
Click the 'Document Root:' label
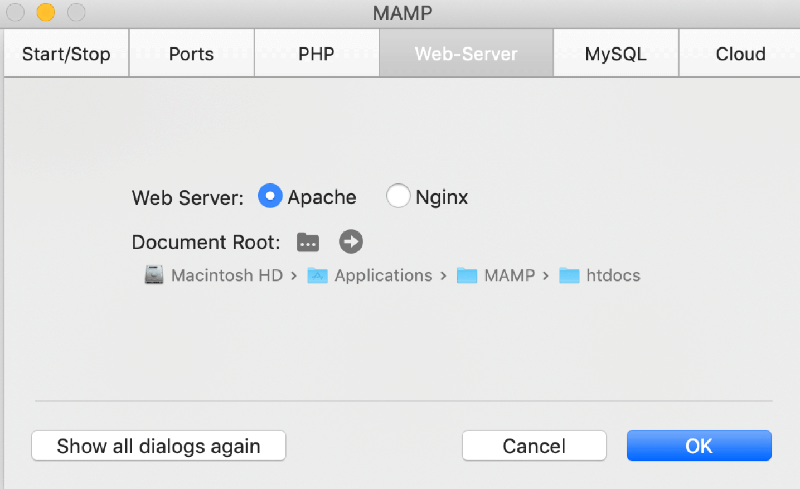[x=206, y=242]
